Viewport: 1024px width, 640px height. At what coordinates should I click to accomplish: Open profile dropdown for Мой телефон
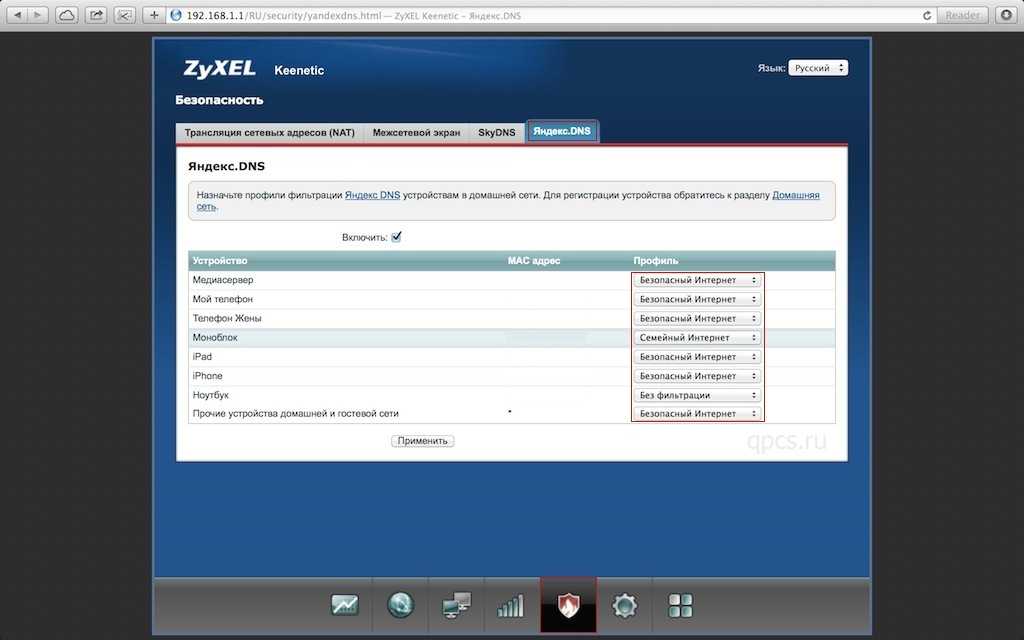point(697,299)
